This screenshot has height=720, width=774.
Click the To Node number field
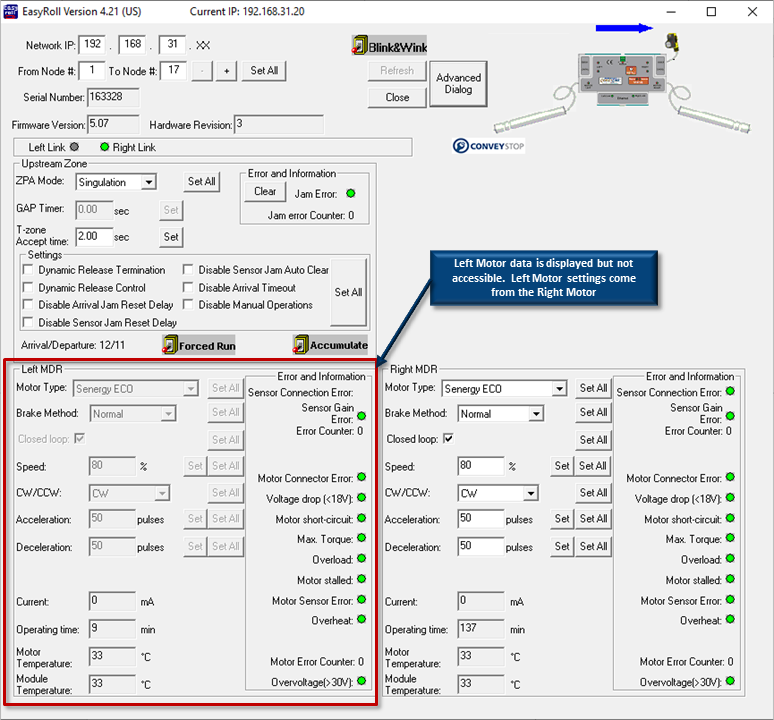173,71
